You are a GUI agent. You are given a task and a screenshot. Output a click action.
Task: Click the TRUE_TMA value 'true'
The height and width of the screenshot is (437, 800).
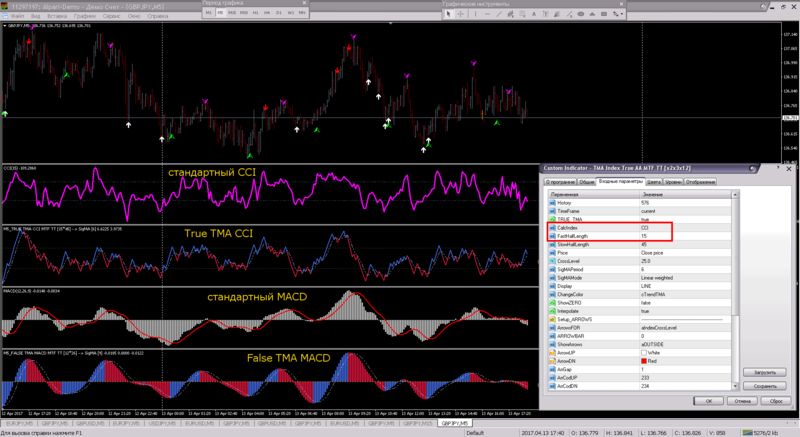tap(646, 219)
